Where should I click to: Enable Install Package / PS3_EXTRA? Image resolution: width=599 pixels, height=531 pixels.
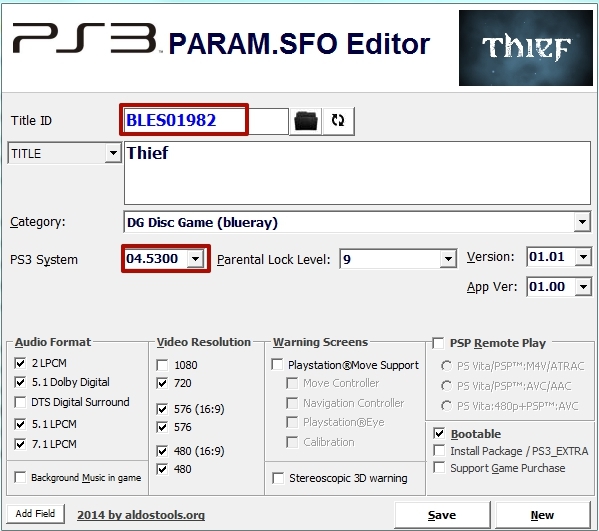pyautogui.click(x=439, y=451)
